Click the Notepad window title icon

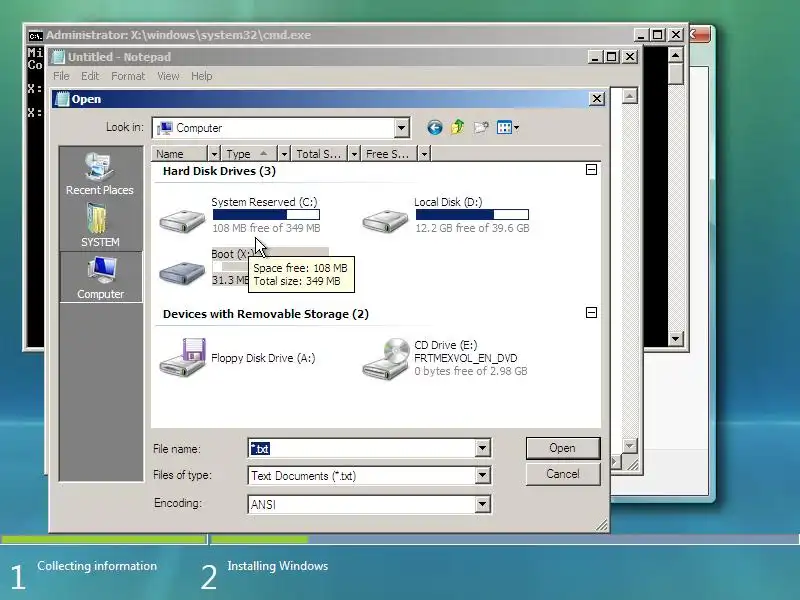click(x=59, y=57)
